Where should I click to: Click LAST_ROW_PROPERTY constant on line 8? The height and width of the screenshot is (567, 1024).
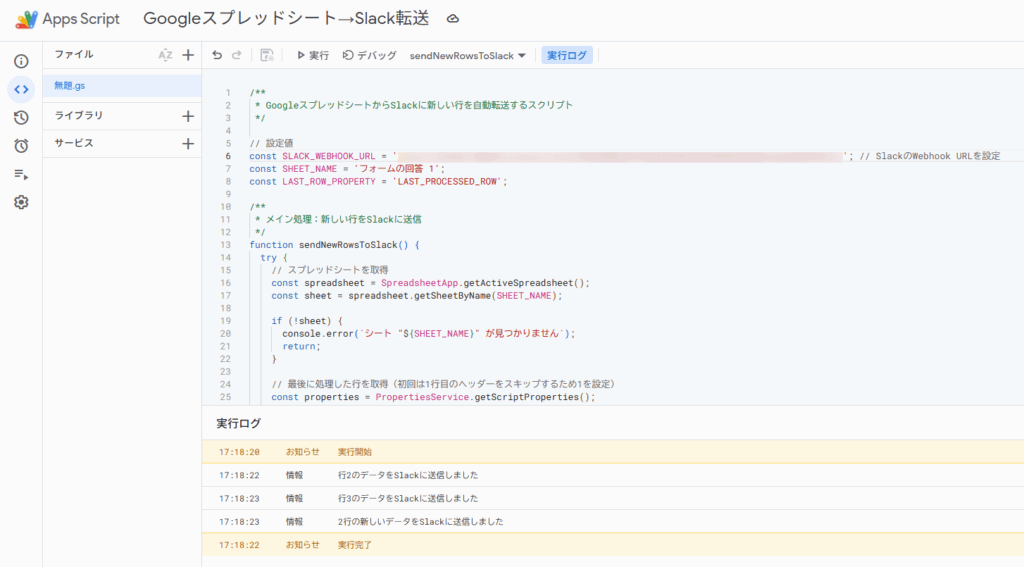[328, 182]
